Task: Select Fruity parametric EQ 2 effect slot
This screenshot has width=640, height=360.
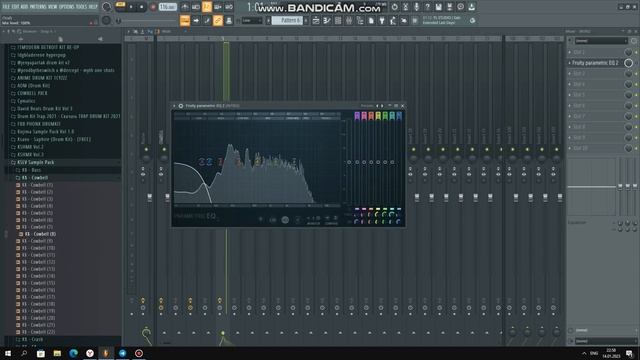Action: (x=595, y=63)
